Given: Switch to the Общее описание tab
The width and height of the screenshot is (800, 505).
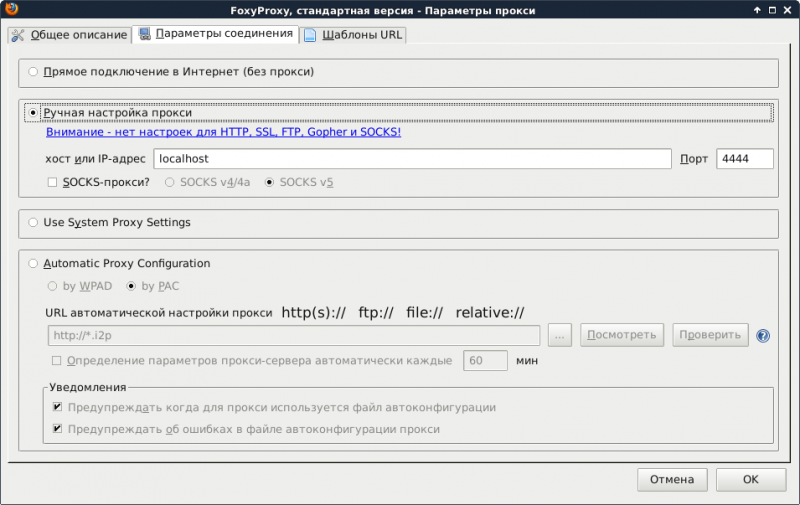Looking at the screenshot, I should 70,35.
